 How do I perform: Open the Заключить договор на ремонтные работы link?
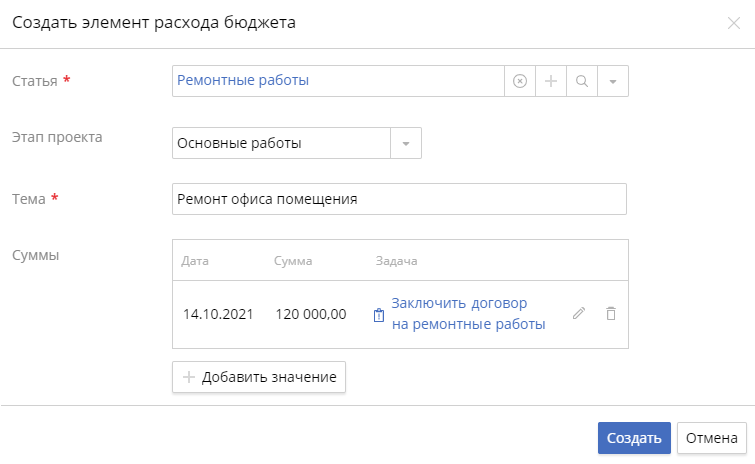468,314
